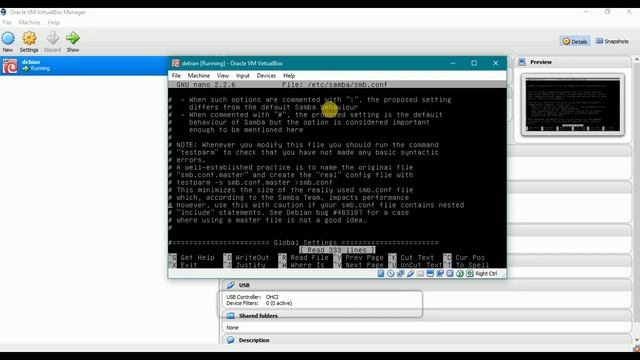Click mouse integration icon in VM status bar
This screenshot has height=360, width=640.
point(460,273)
